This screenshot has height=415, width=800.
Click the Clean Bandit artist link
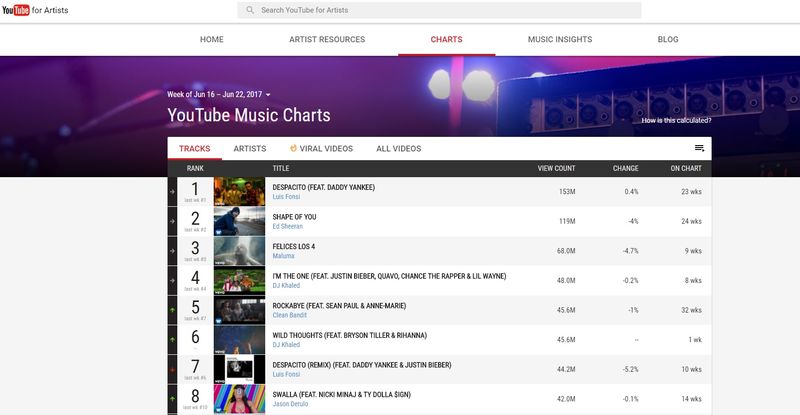pyautogui.click(x=289, y=315)
